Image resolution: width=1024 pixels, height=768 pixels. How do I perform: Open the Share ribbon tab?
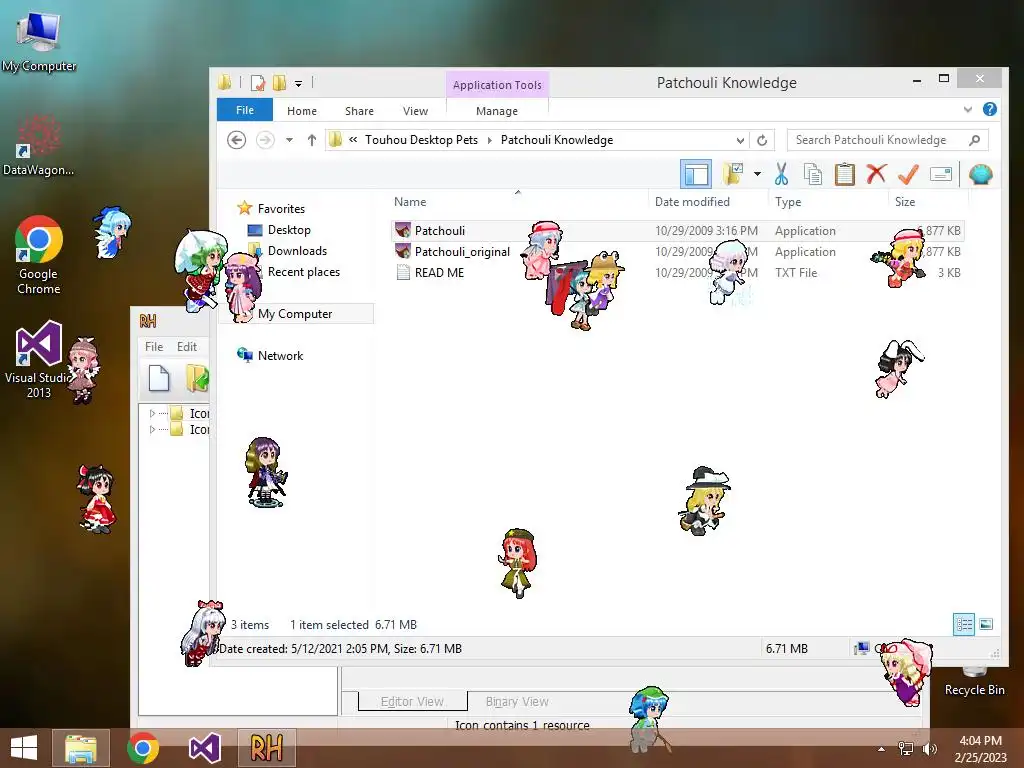pos(359,111)
